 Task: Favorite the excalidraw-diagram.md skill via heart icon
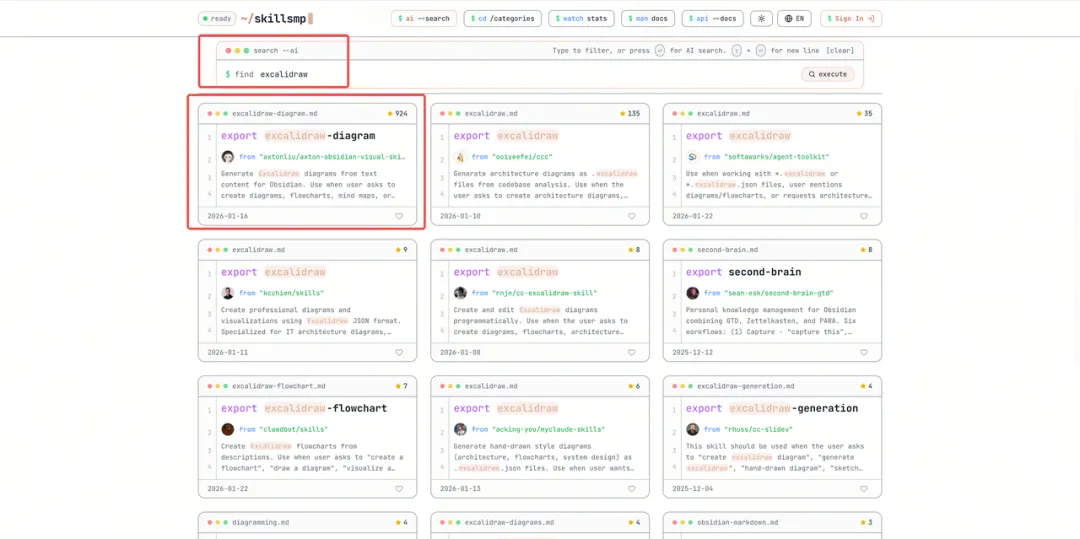(399, 216)
